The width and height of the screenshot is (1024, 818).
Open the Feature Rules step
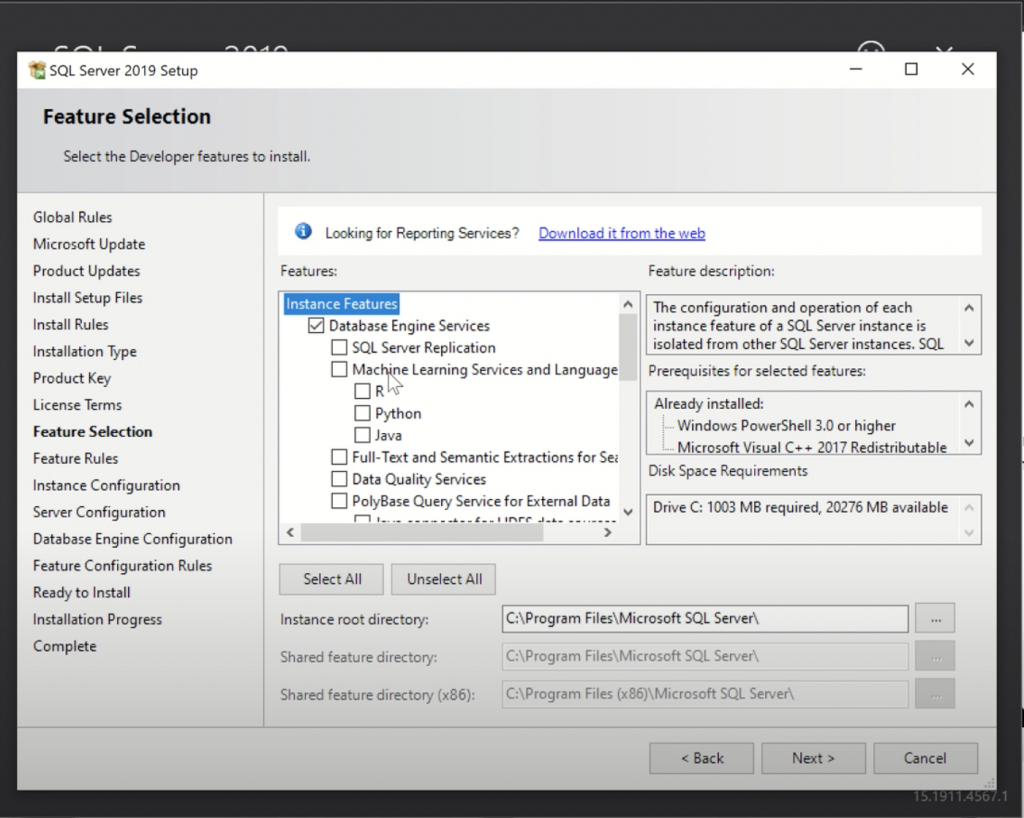coord(76,458)
